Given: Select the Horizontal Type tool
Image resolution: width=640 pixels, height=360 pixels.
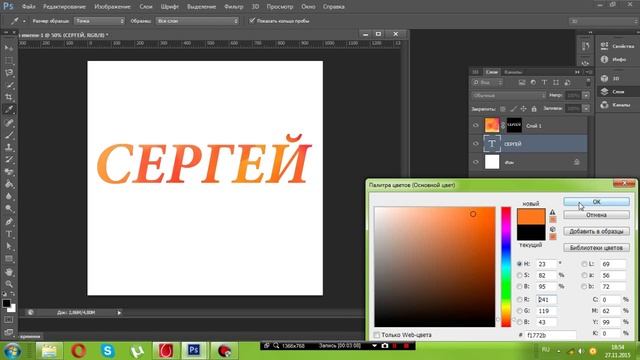Looking at the screenshot, I should [x=9, y=234].
